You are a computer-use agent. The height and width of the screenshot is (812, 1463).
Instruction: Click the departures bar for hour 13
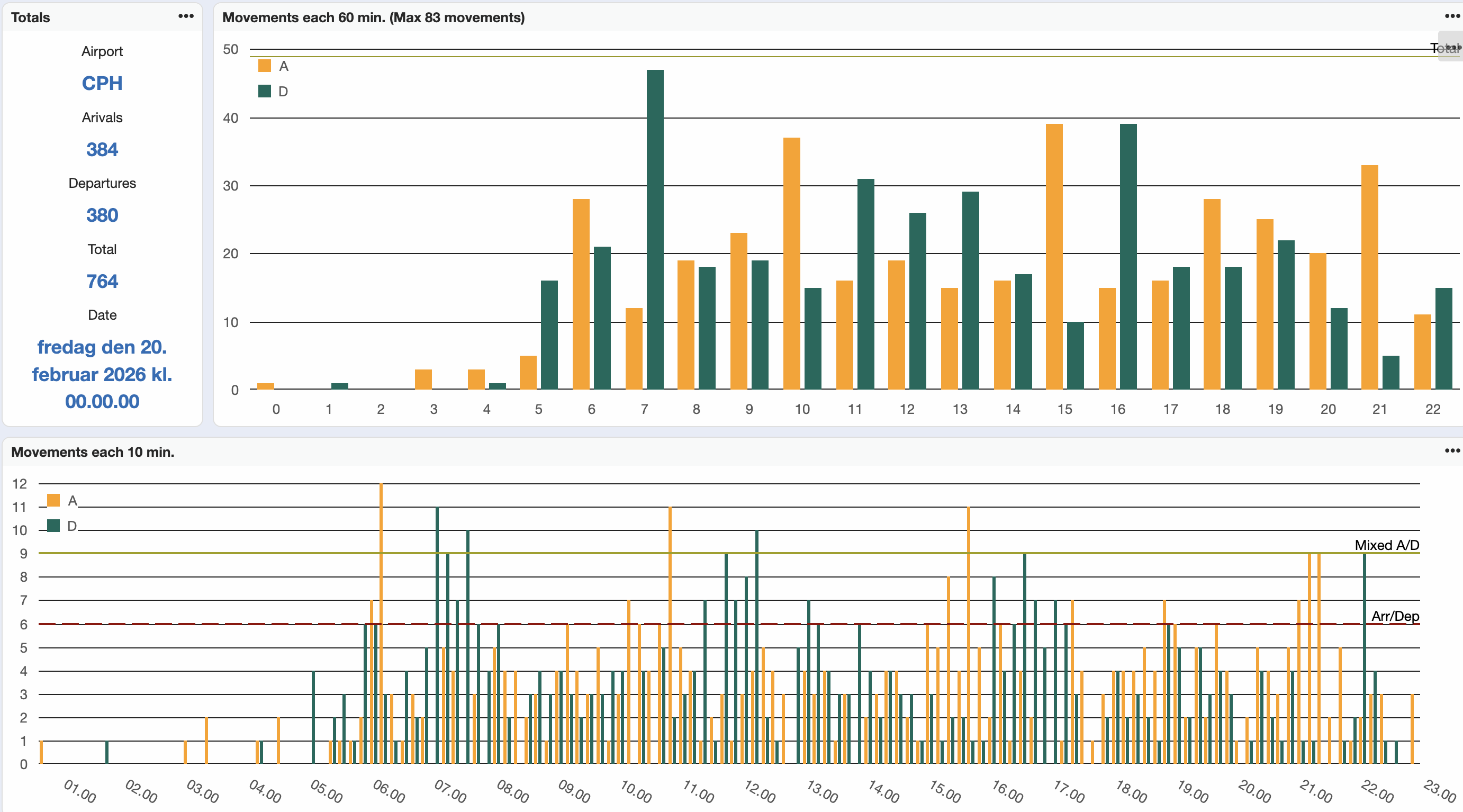tap(971, 291)
